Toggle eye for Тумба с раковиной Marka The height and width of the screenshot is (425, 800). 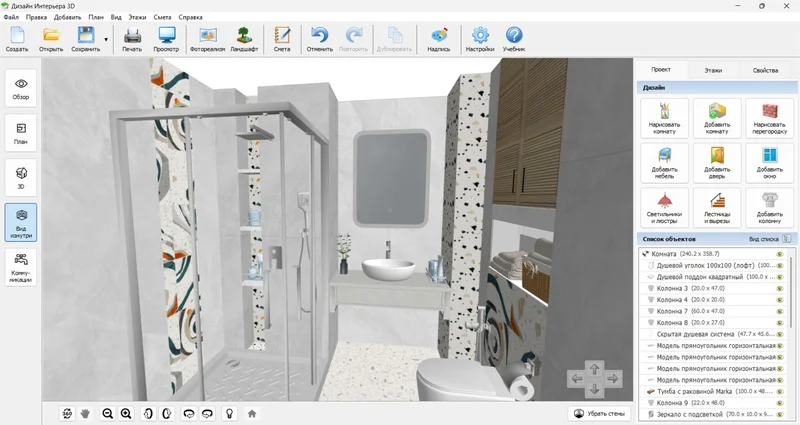click(780, 392)
